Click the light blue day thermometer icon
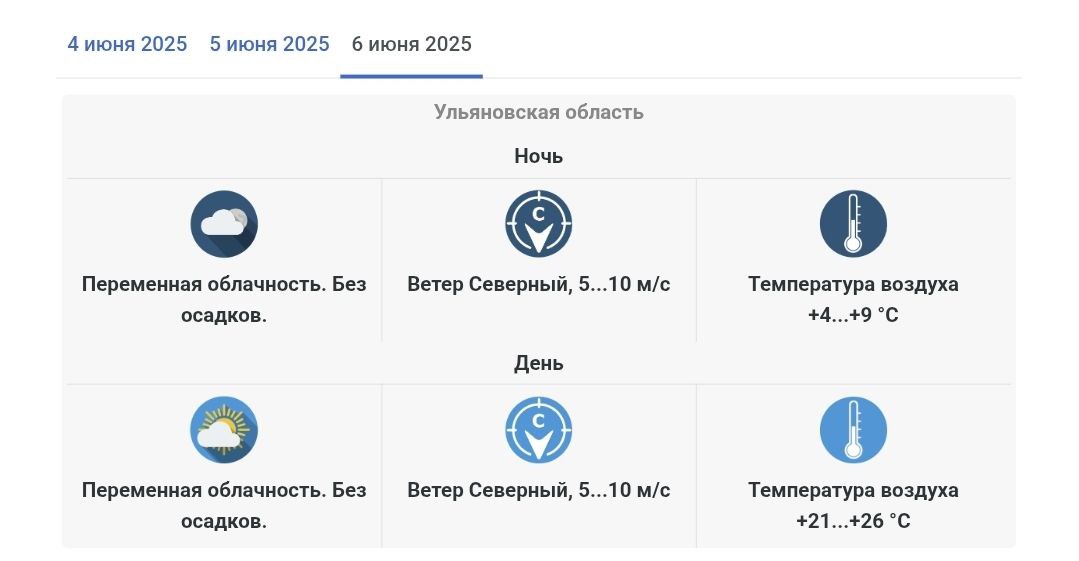The image size is (1079, 561). pyautogui.click(x=853, y=430)
